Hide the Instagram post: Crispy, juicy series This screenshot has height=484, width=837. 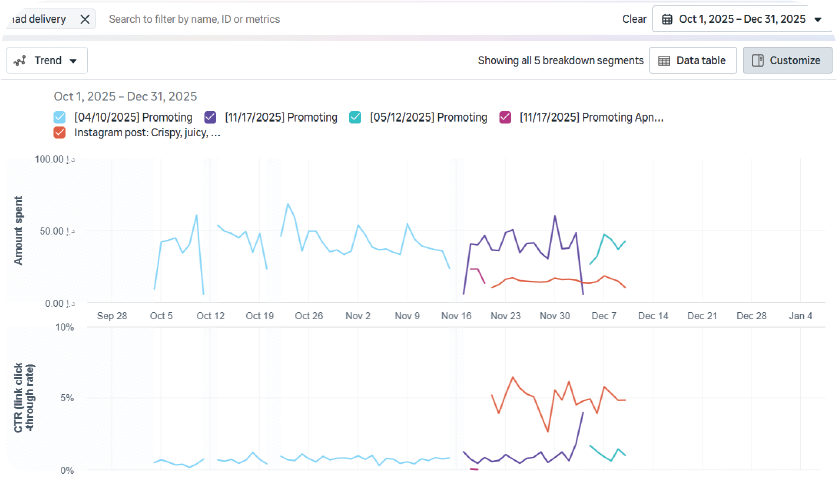tap(60, 132)
